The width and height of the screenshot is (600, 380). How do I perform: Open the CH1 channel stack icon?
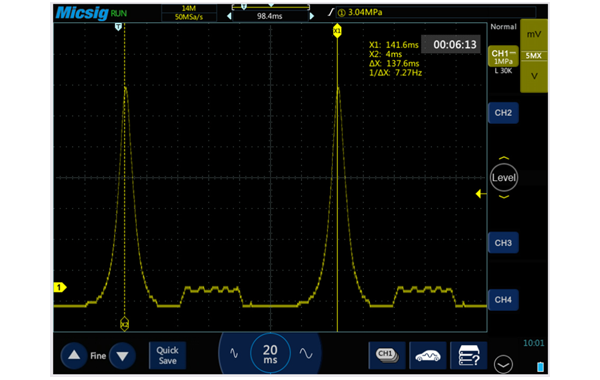pyautogui.click(x=386, y=356)
